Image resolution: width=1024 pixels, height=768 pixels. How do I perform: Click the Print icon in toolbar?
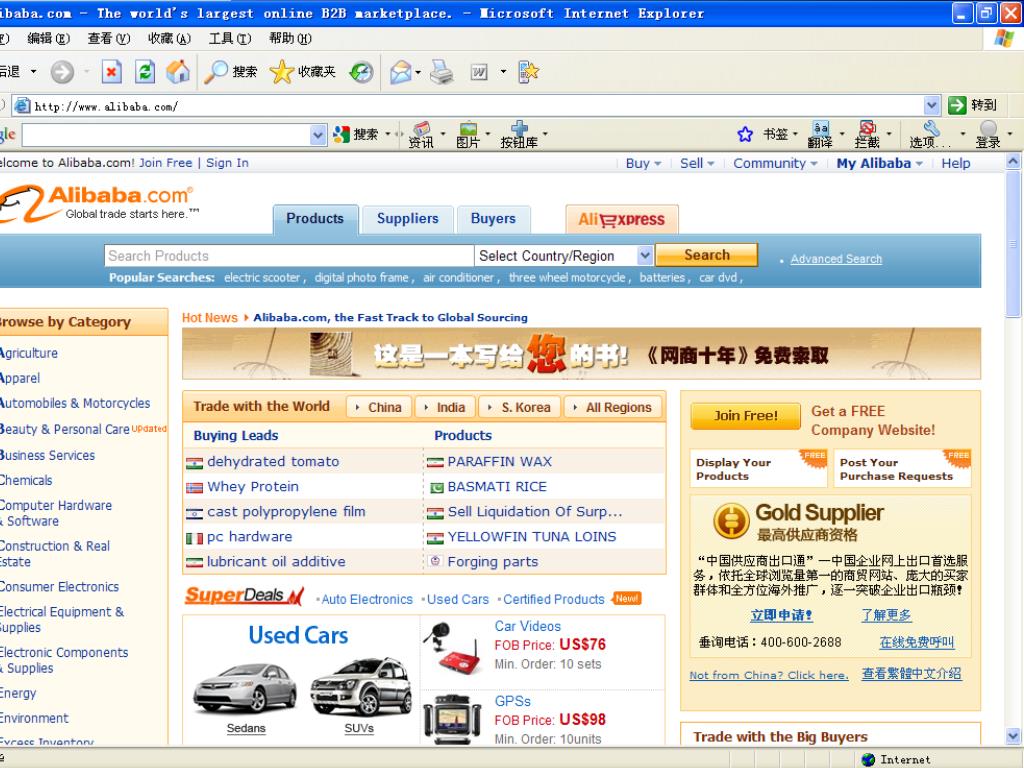pos(441,72)
